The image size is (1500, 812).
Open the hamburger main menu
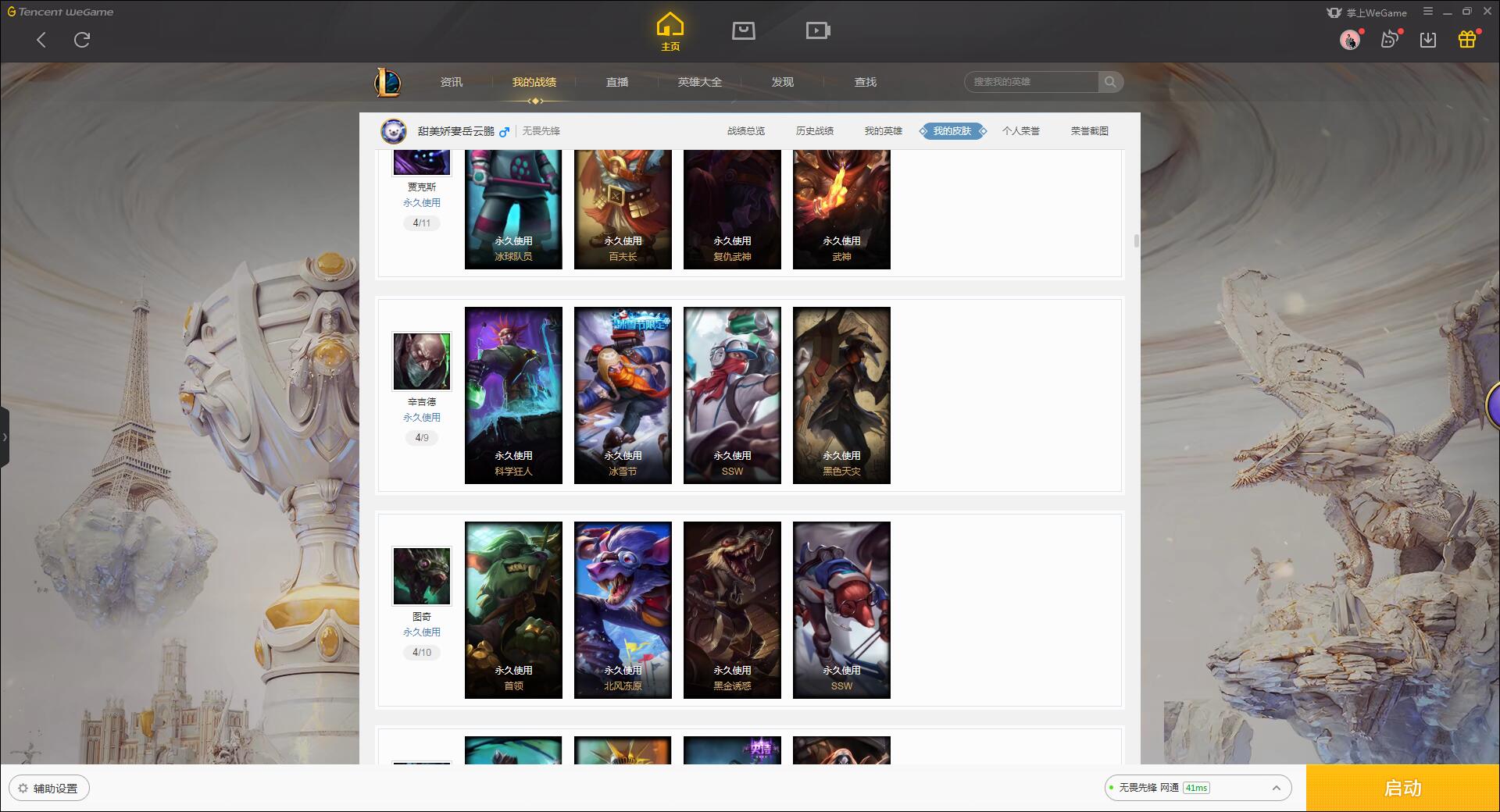pos(1428,12)
